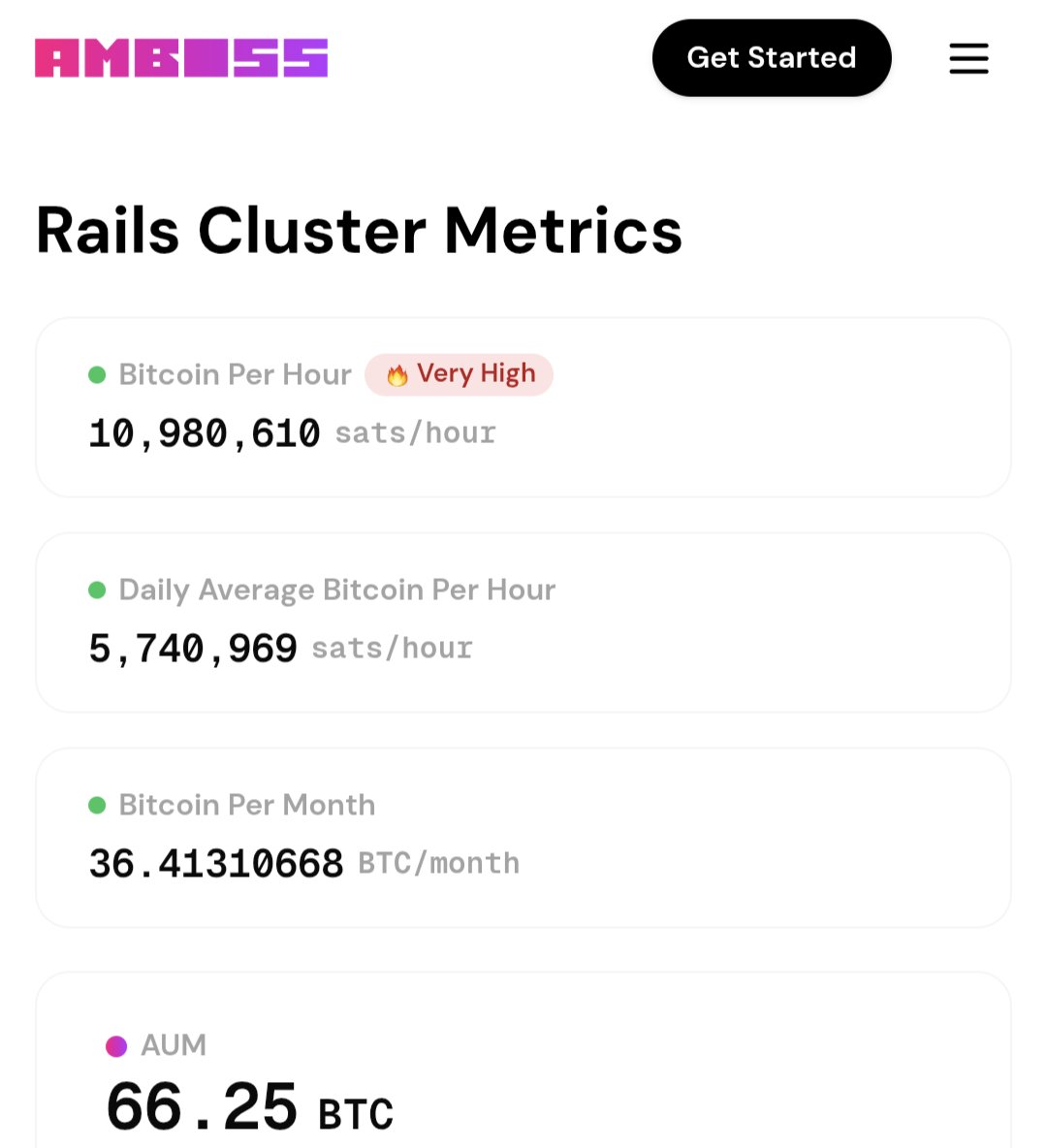This screenshot has width=1047, height=1148.
Task: Click the 10,980,610 sats/hour value
Action: (292, 432)
